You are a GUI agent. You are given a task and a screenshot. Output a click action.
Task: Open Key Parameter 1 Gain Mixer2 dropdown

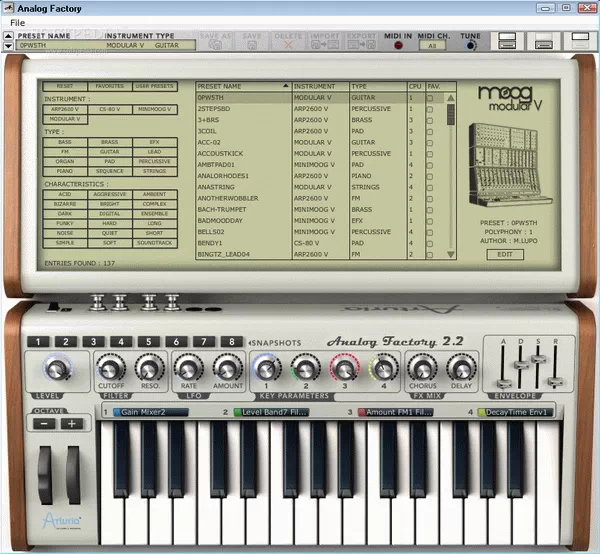[150, 412]
